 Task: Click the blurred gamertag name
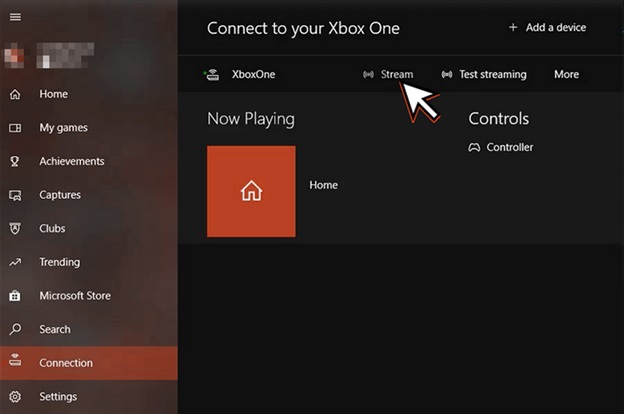click(x=65, y=55)
